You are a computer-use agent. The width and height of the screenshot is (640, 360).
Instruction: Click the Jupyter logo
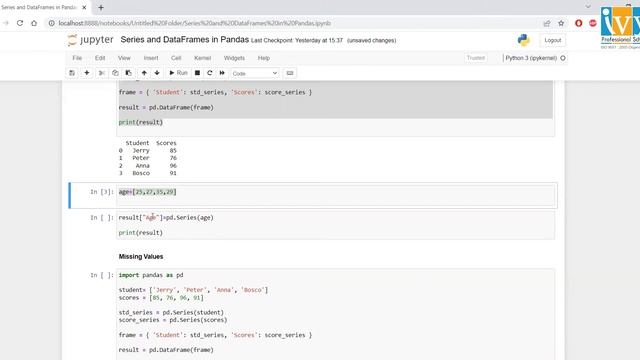(x=91, y=40)
